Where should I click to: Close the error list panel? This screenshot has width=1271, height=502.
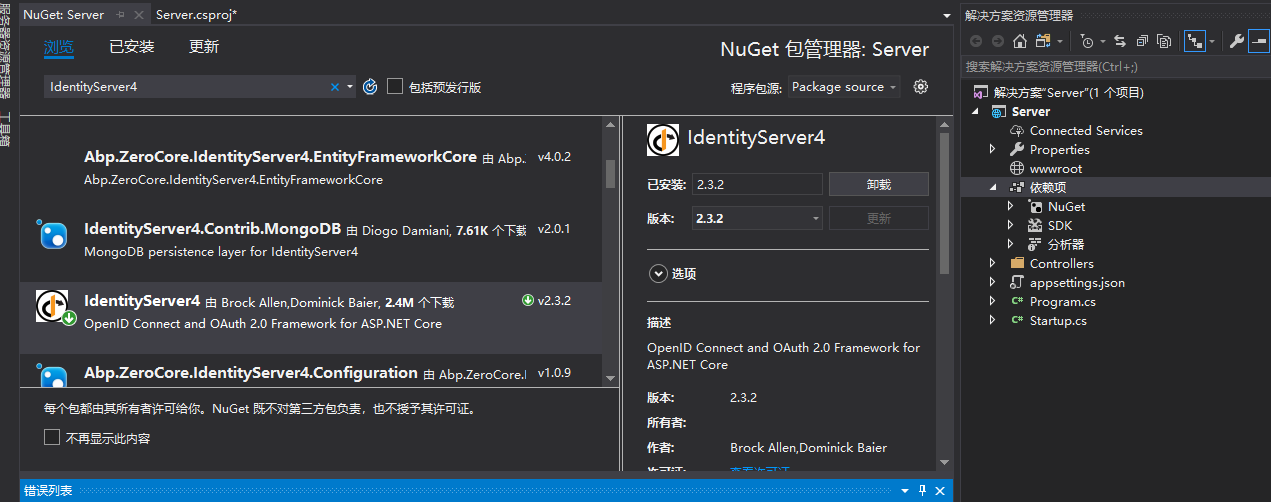(x=941, y=491)
